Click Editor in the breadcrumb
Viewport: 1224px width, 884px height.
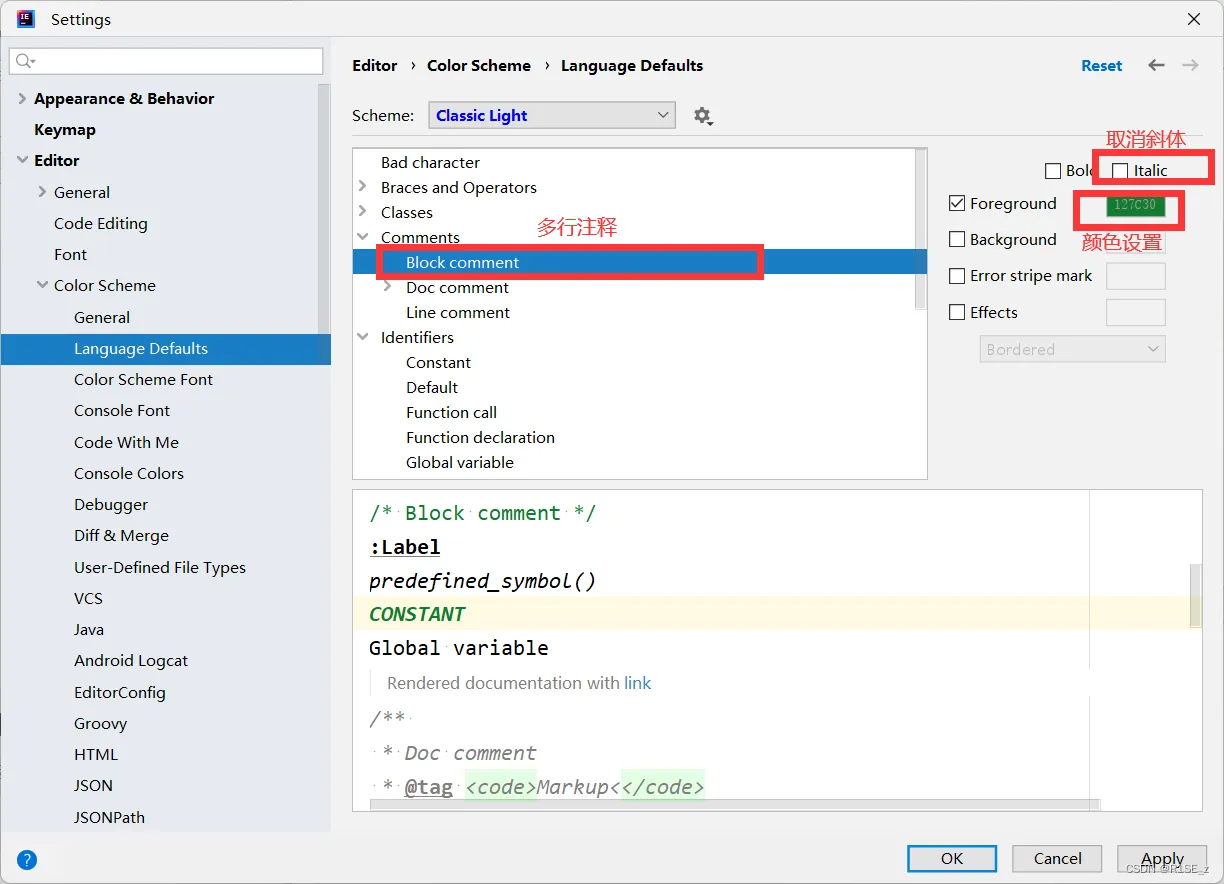click(375, 65)
